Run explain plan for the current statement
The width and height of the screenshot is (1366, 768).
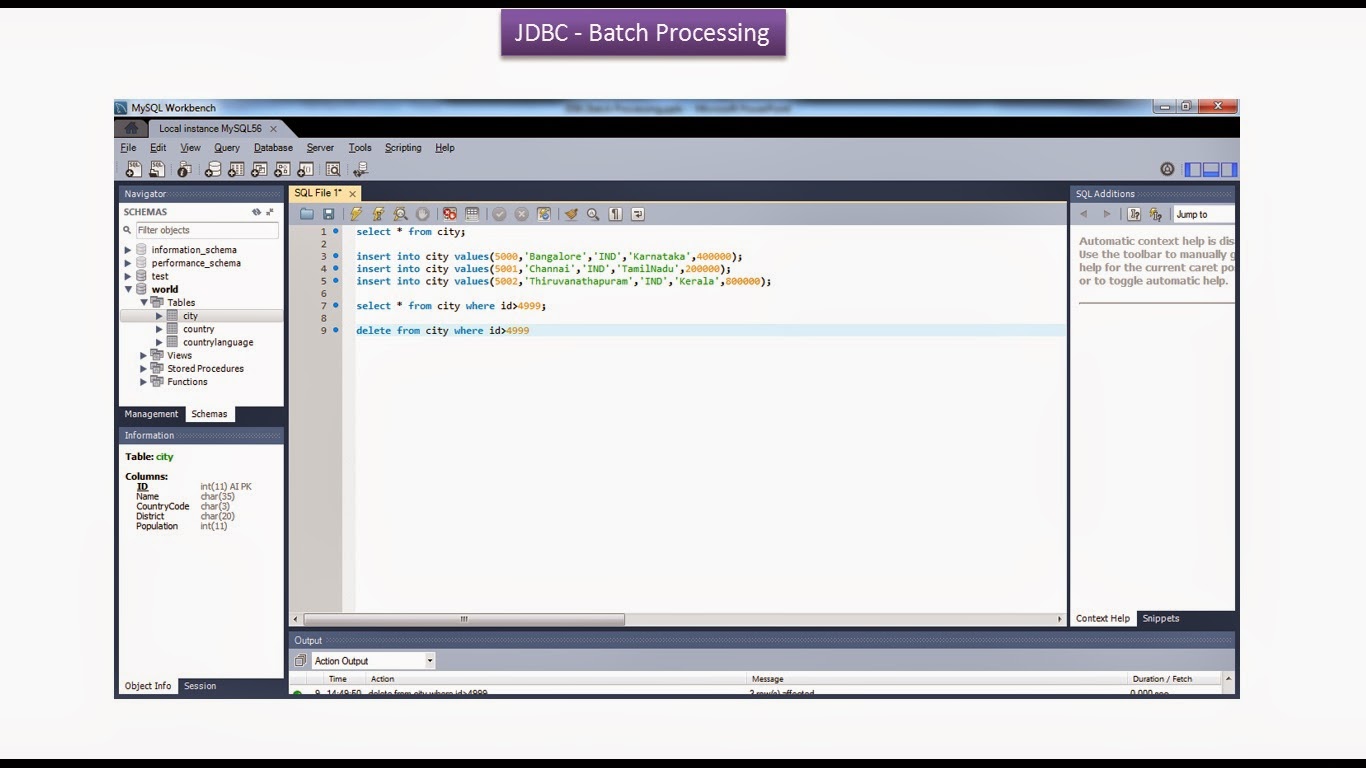(400, 213)
